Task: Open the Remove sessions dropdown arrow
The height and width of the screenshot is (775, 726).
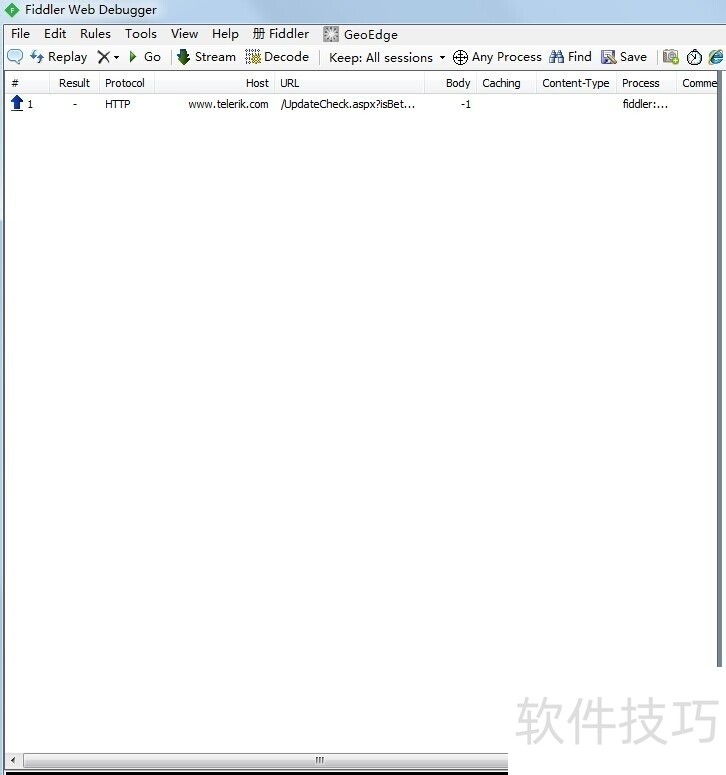Action: pyautogui.click(x=117, y=57)
